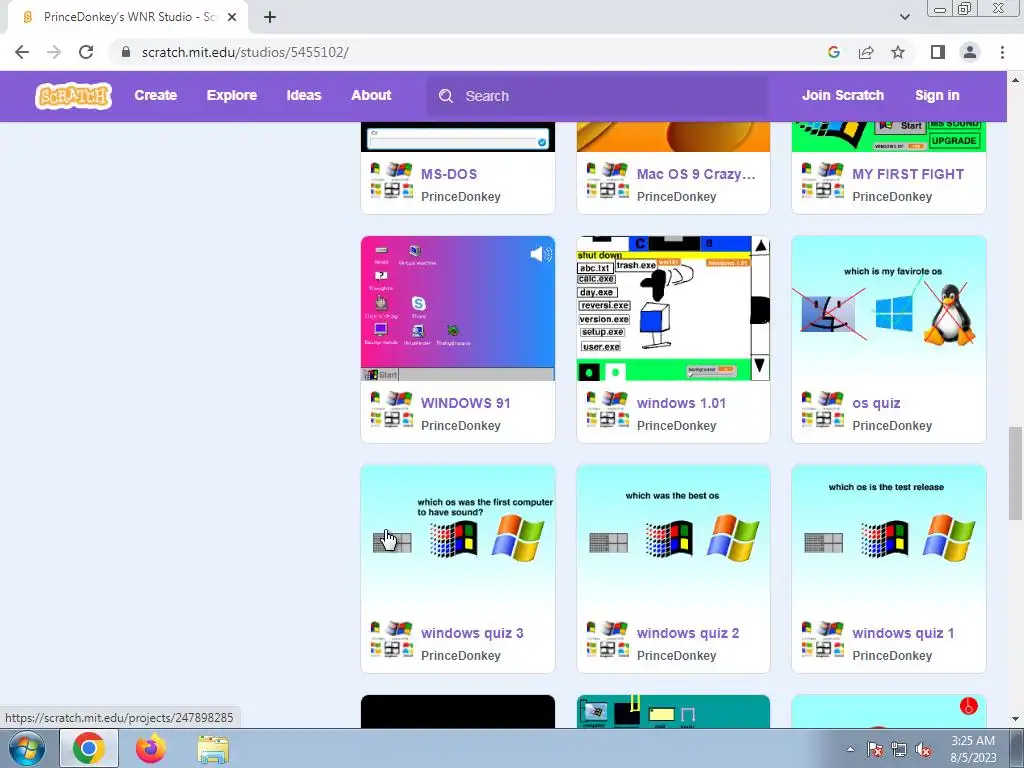Click the muted volume tray icon

pyautogui.click(x=923, y=750)
